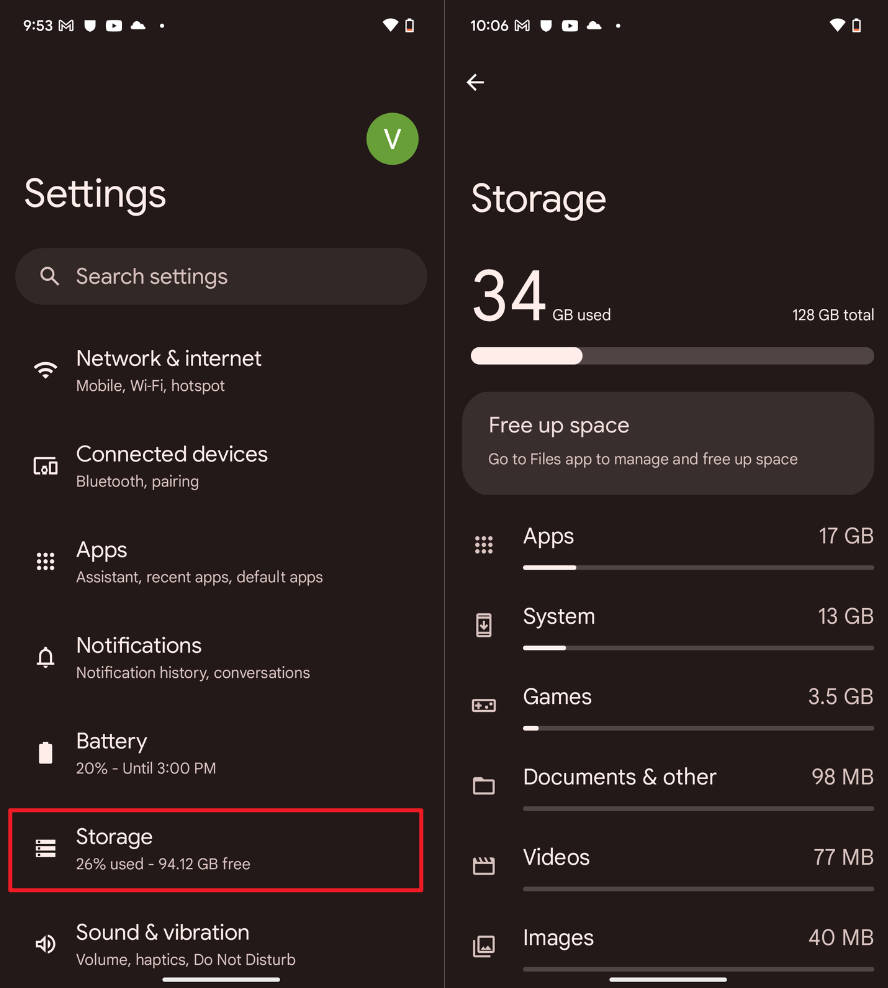Tap the magnifier icon in search bar
The height and width of the screenshot is (988, 888).
tap(49, 276)
